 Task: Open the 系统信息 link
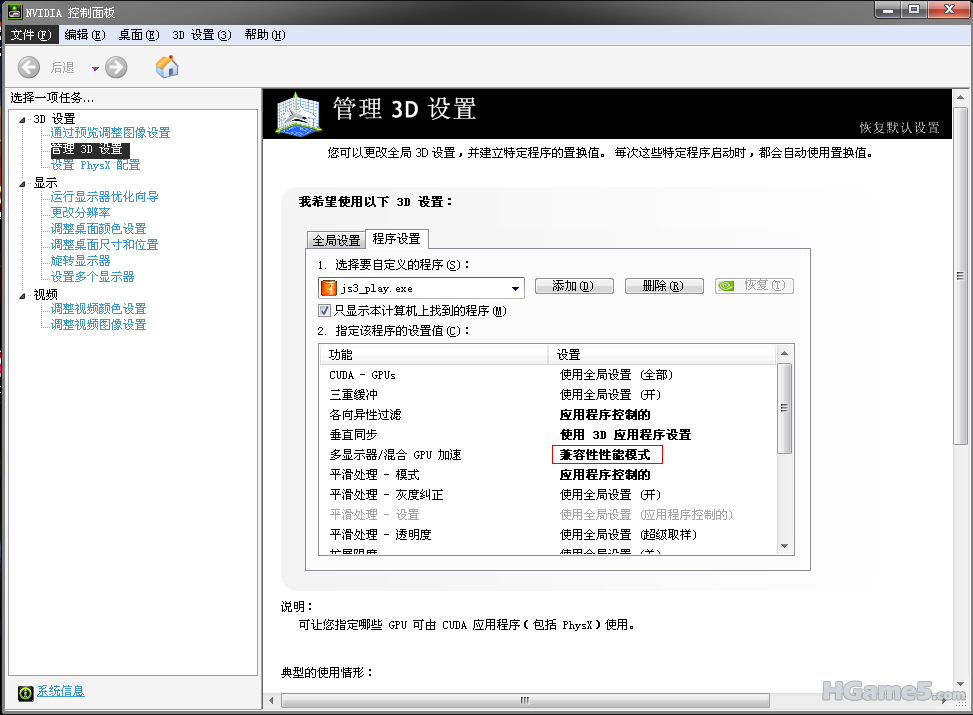tap(61, 691)
